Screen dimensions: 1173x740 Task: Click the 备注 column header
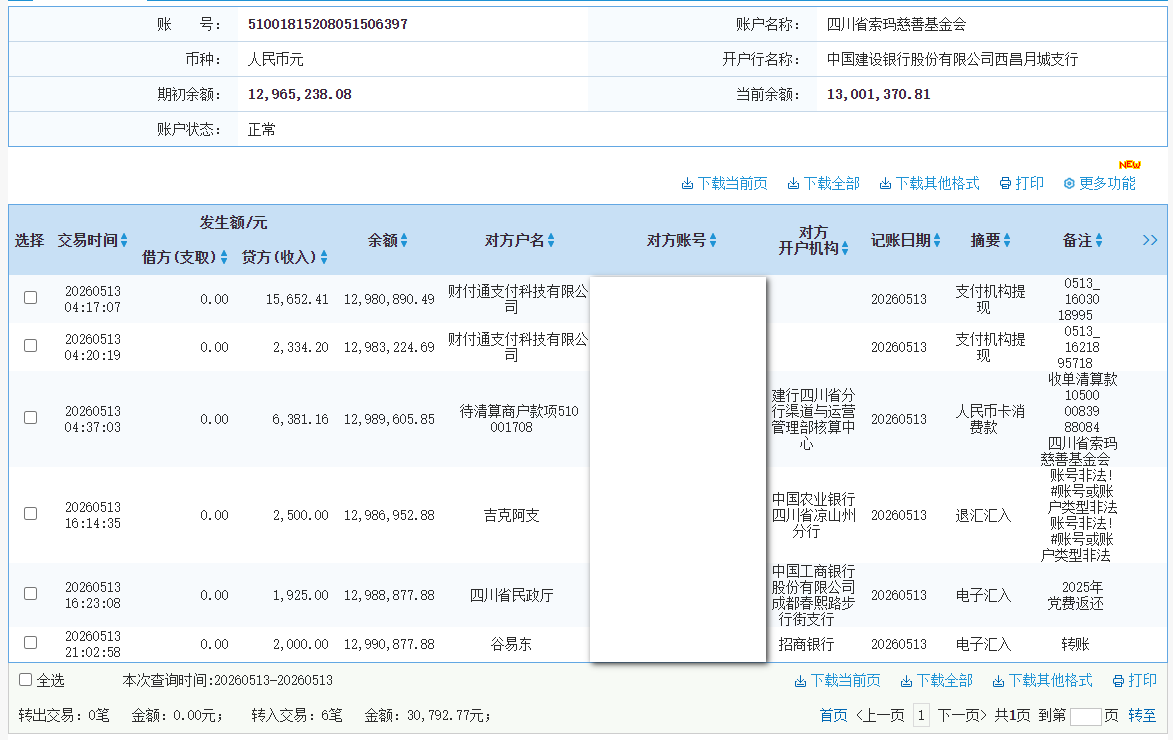point(1077,240)
